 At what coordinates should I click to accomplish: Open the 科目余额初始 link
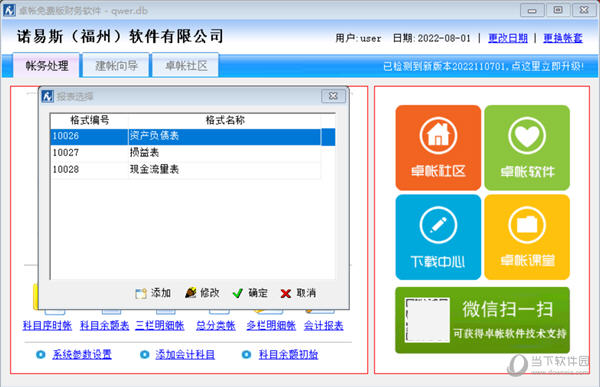[x=288, y=354]
